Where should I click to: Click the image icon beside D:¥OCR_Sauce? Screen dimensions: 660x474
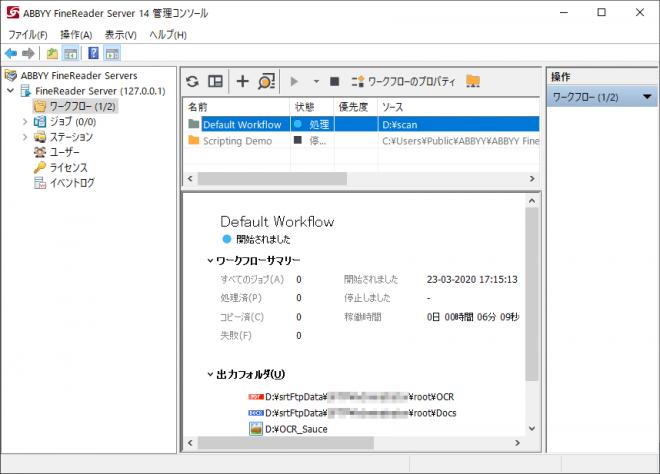[x=255, y=429]
